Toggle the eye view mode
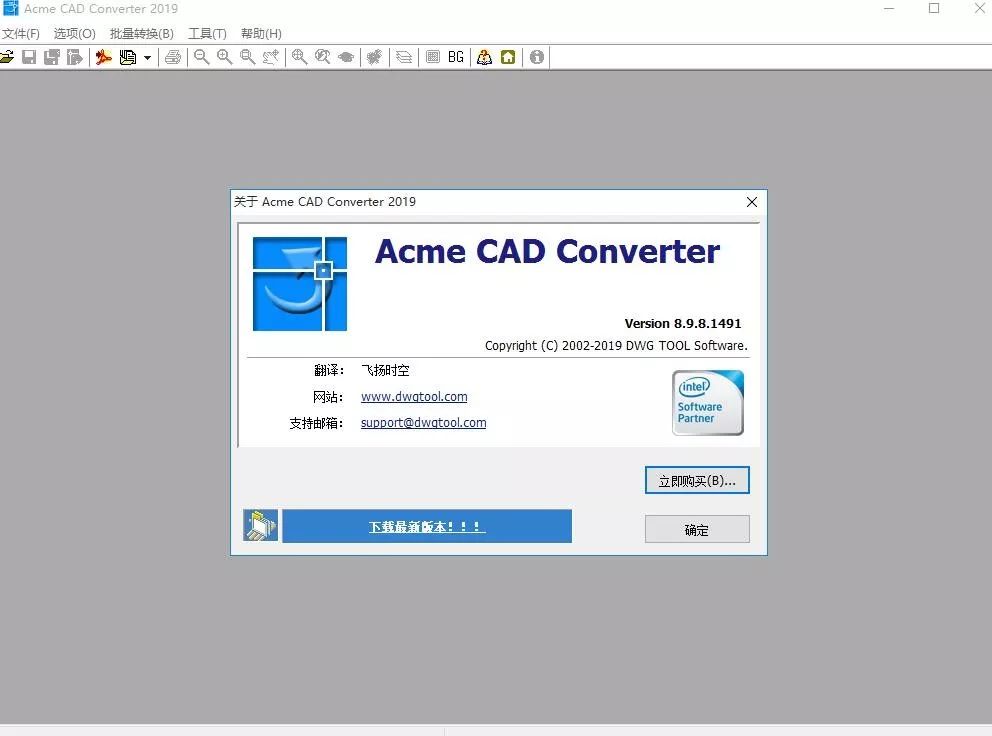Viewport: 992px width, 736px height. click(345, 57)
